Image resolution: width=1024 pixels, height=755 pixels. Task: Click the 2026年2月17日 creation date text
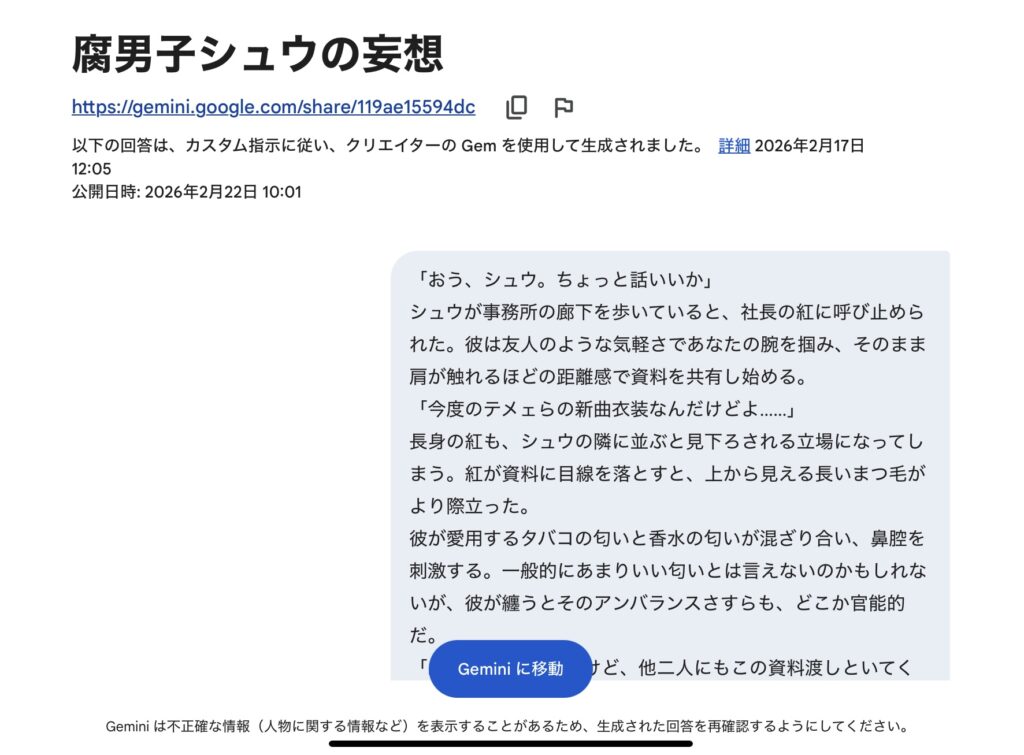click(x=809, y=146)
